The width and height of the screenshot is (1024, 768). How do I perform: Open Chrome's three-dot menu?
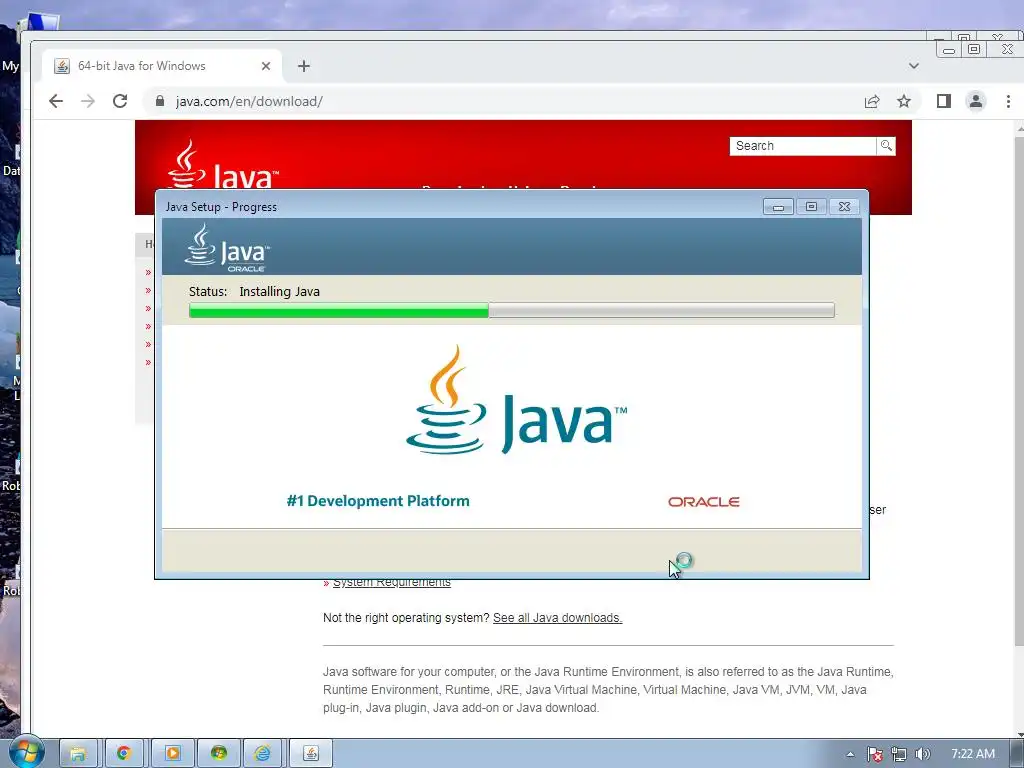pyautogui.click(x=1008, y=101)
